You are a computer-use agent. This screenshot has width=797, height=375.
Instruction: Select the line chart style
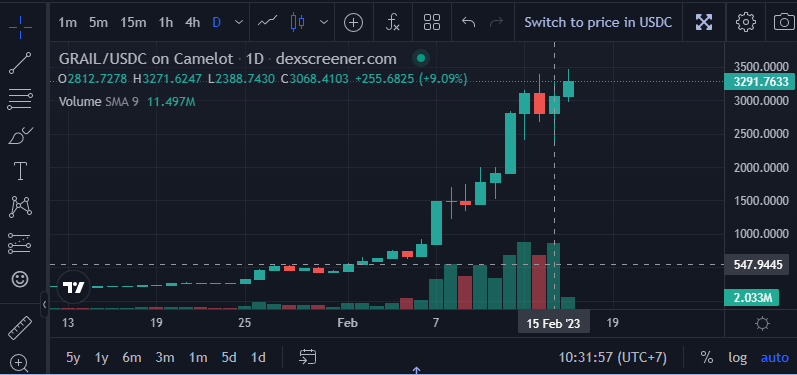point(267,22)
